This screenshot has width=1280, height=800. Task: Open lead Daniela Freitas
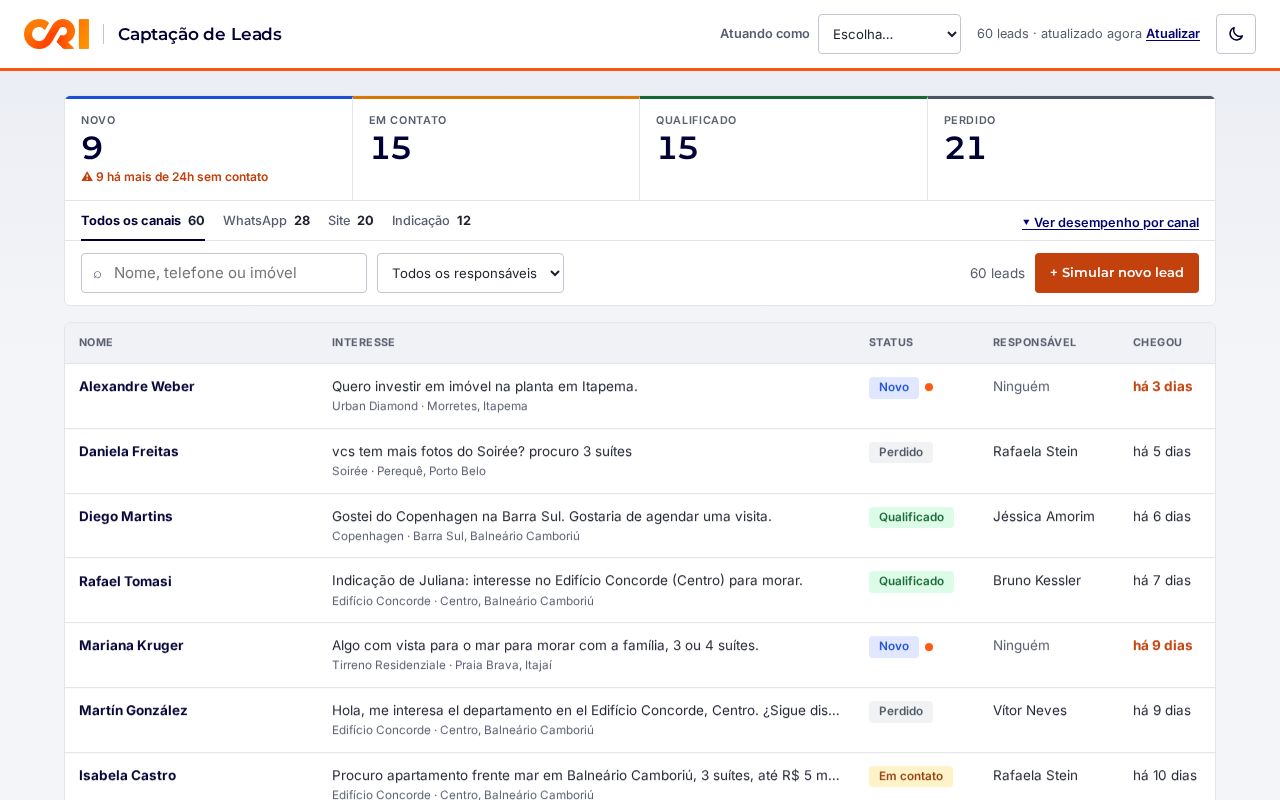tap(129, 452)
